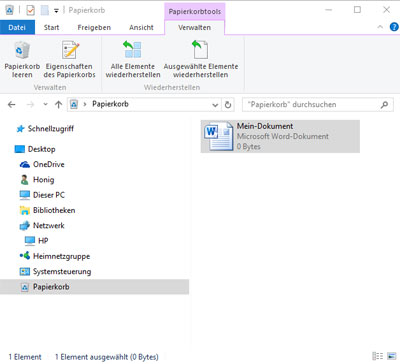Click the quick access properties checkmark icon

click(30, 11)
